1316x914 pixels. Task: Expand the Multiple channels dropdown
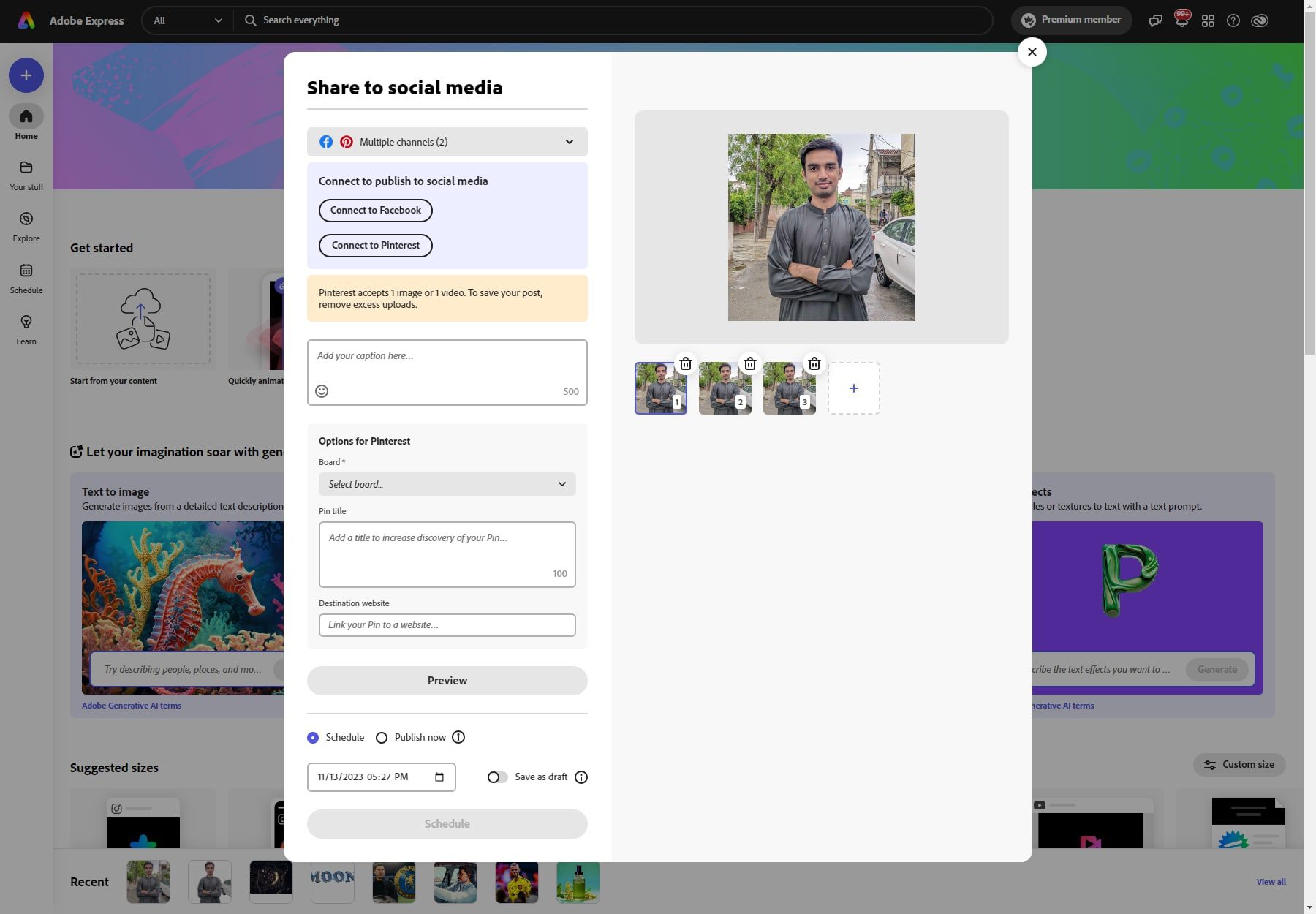[x=569, y=141]
